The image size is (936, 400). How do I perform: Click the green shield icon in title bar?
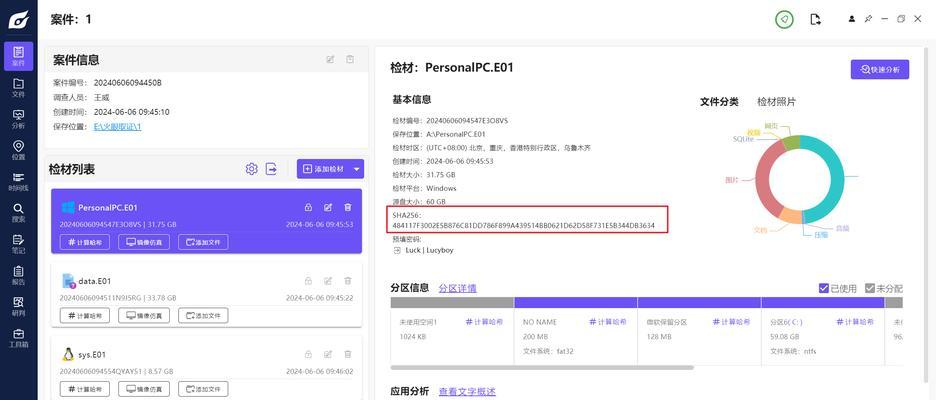(x=784, y=19)
